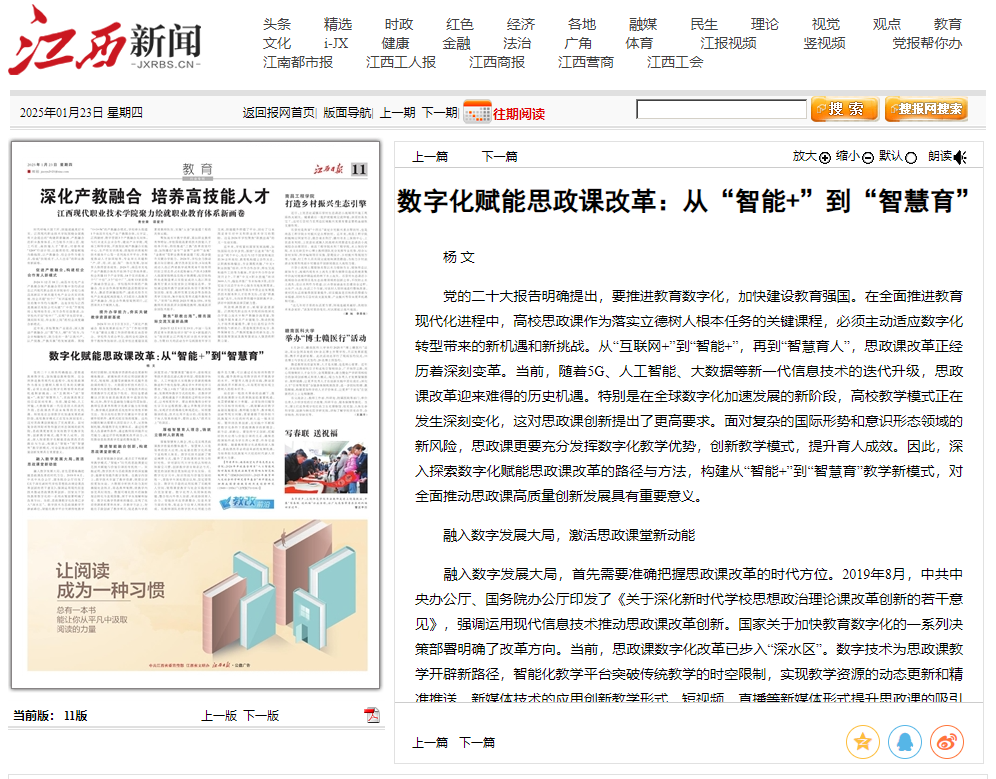996x779 pixels.
Task: Open the 江西工人报 newspaper link
Action: tap(401, 62)
